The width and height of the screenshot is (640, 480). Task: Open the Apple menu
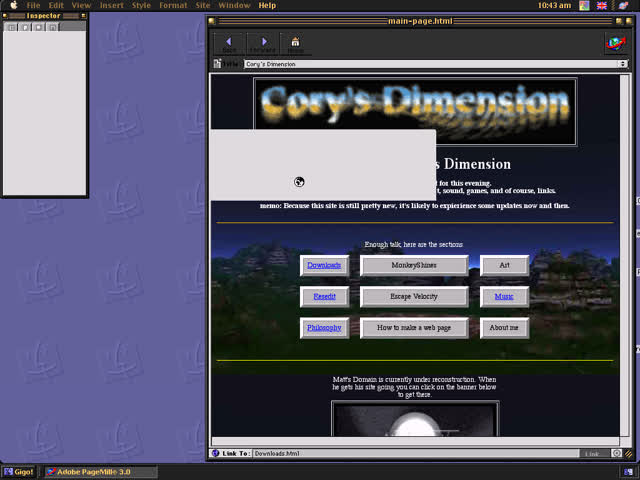(13, 6)
